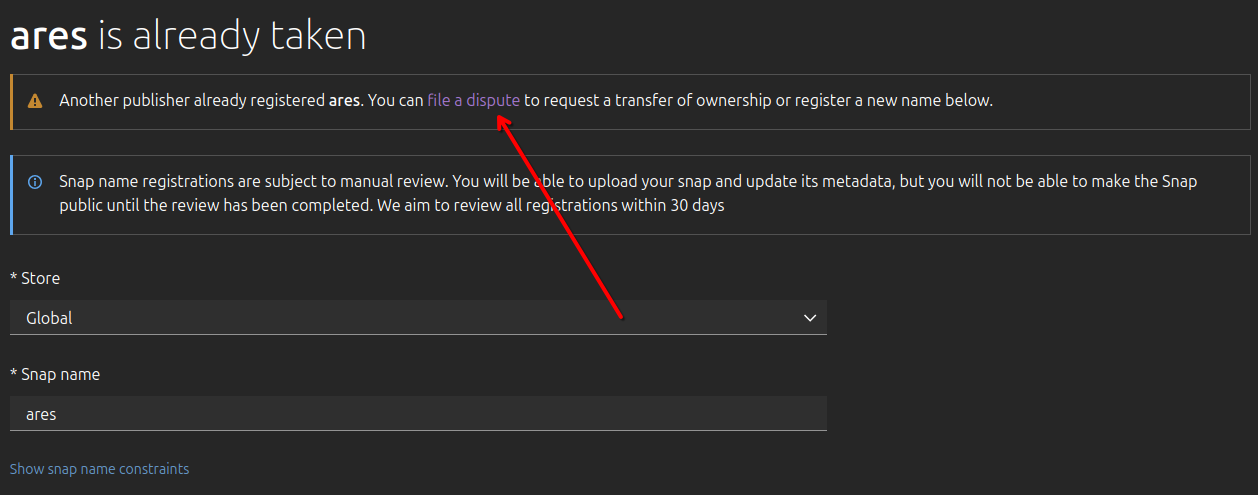Click the red arrow head annotation
This screenshot has width=1258, height=495.
click(504, 123)
